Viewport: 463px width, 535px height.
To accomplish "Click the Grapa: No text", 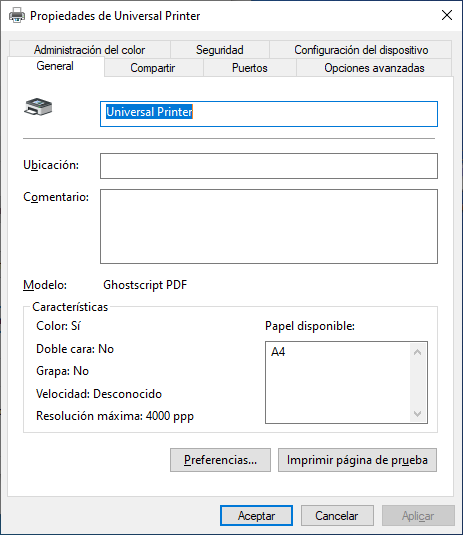I will point(62,371).
